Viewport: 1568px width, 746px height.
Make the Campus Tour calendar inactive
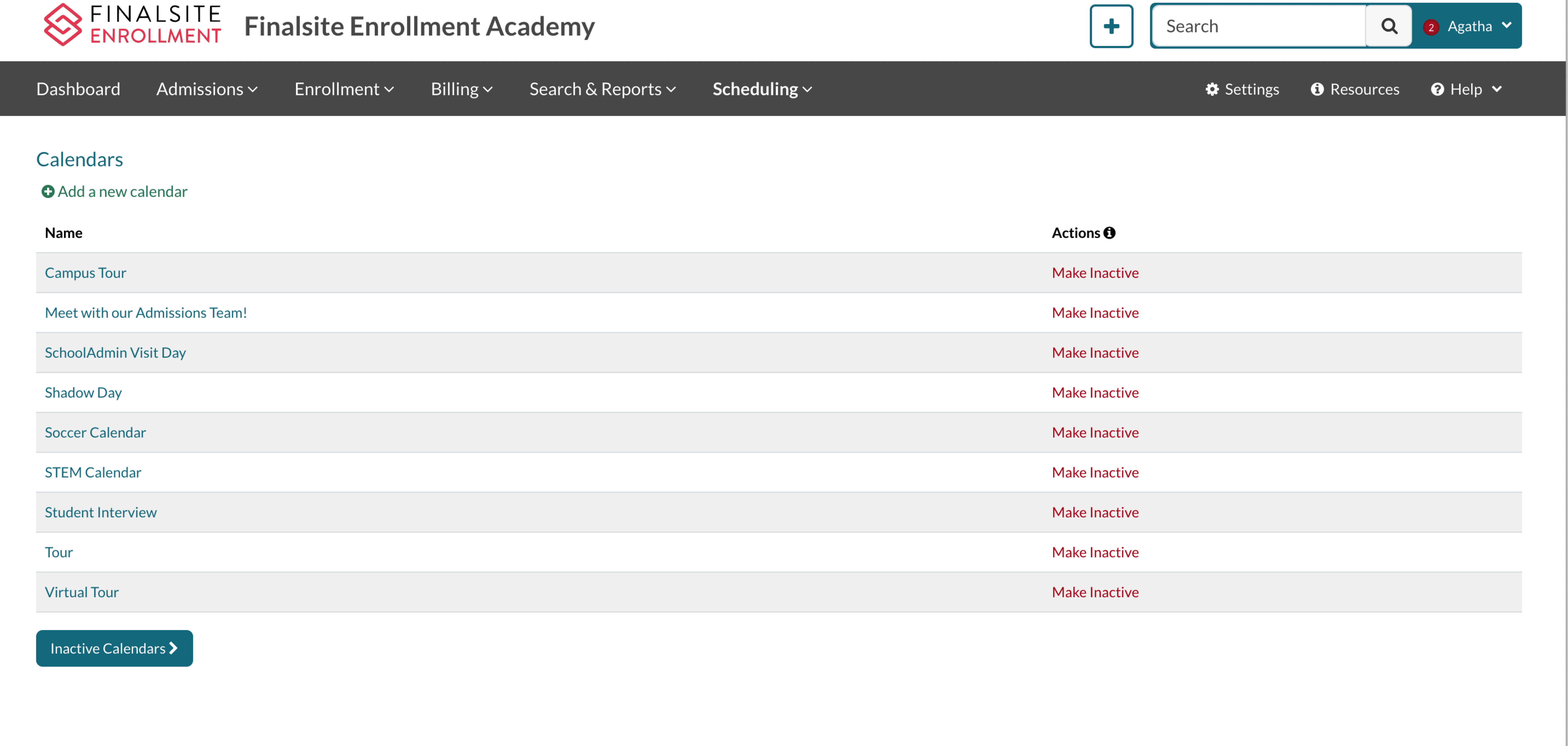pyautogui.click(x=1095, y=273)
